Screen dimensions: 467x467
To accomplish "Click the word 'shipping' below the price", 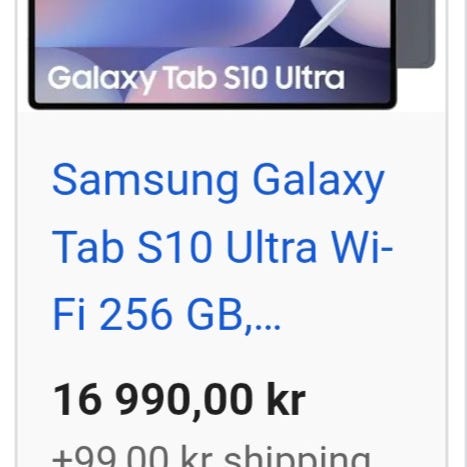I will click(x=297, y=457).
